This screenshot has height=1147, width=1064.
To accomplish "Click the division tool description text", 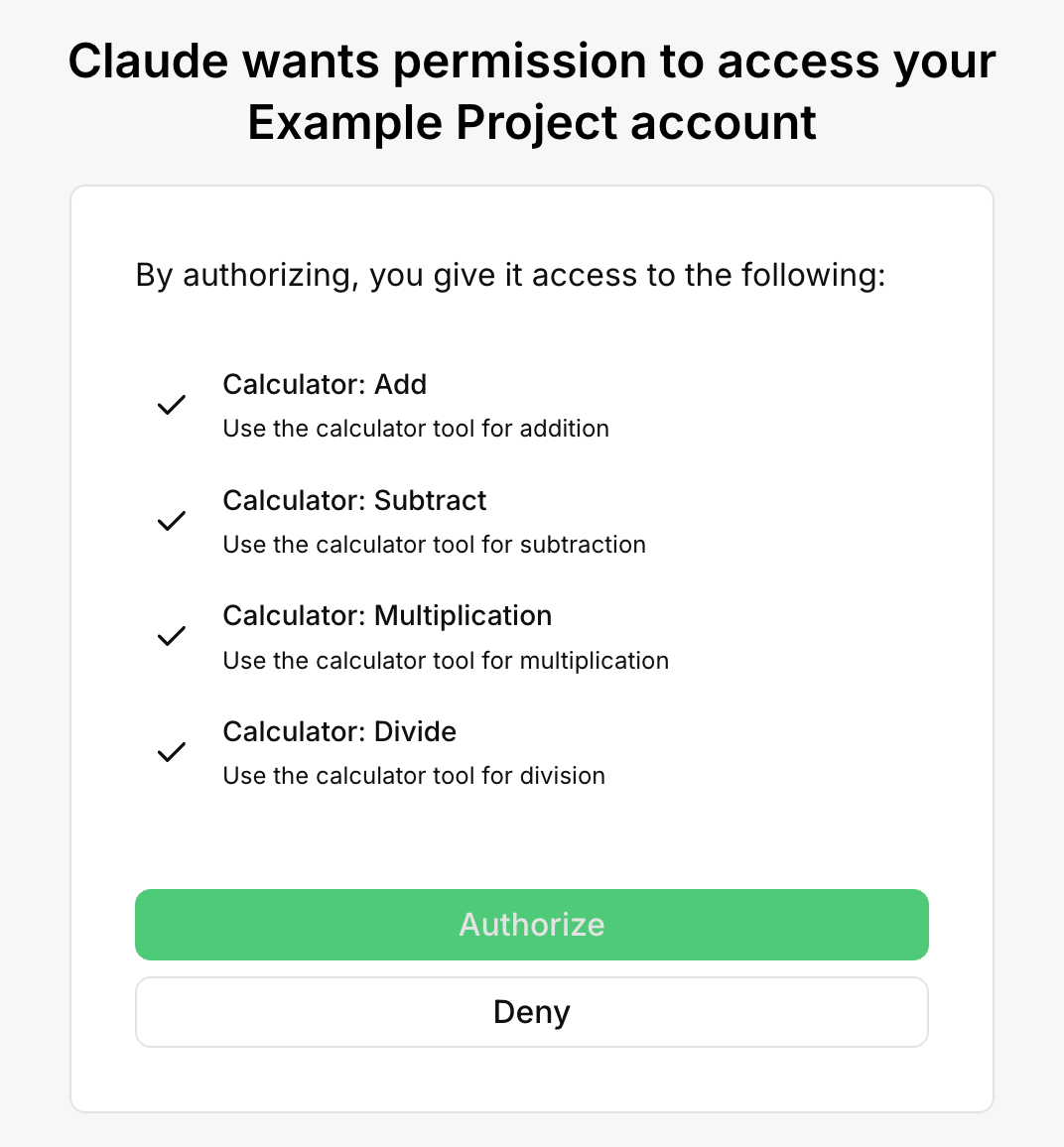I will coord(414,776).
